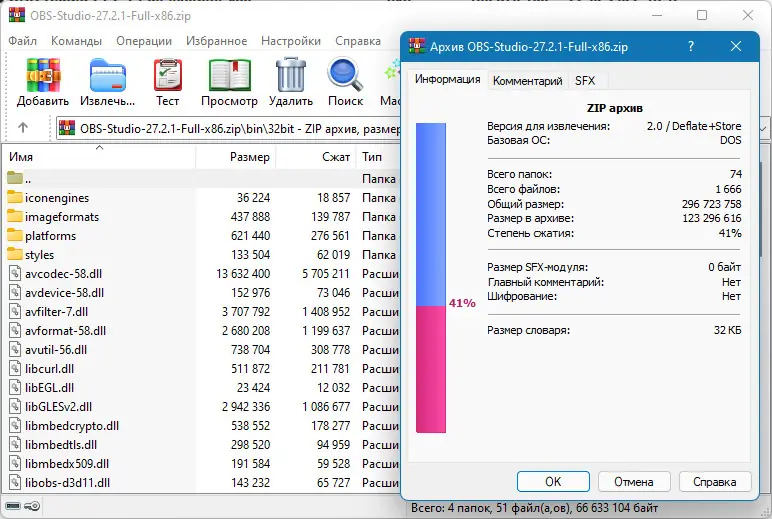Select the Информация tab
This screenshot has height=519, width=772.
coord(447,79)
